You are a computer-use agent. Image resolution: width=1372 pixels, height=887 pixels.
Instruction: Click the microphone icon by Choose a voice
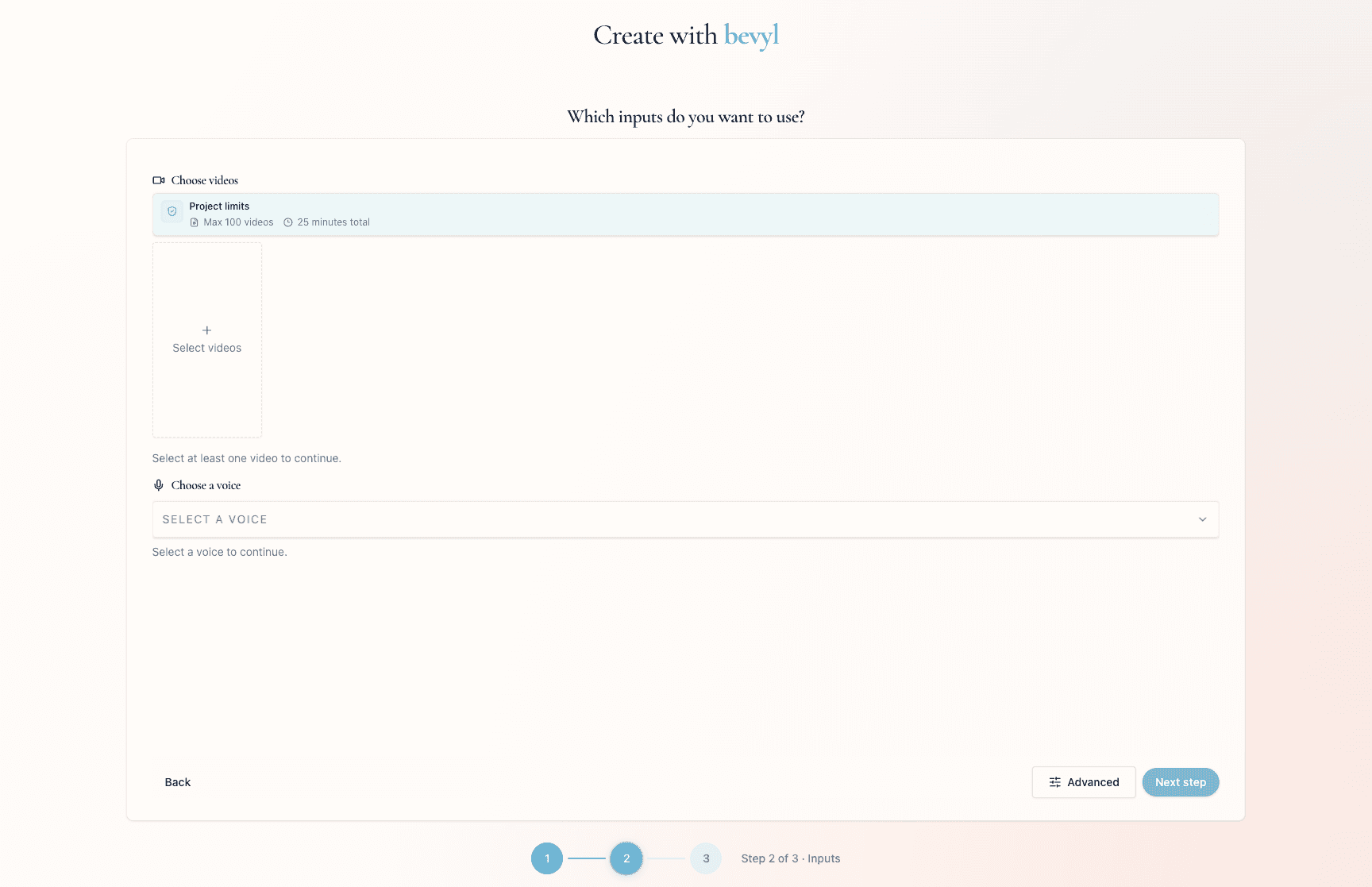coord(159,485)
